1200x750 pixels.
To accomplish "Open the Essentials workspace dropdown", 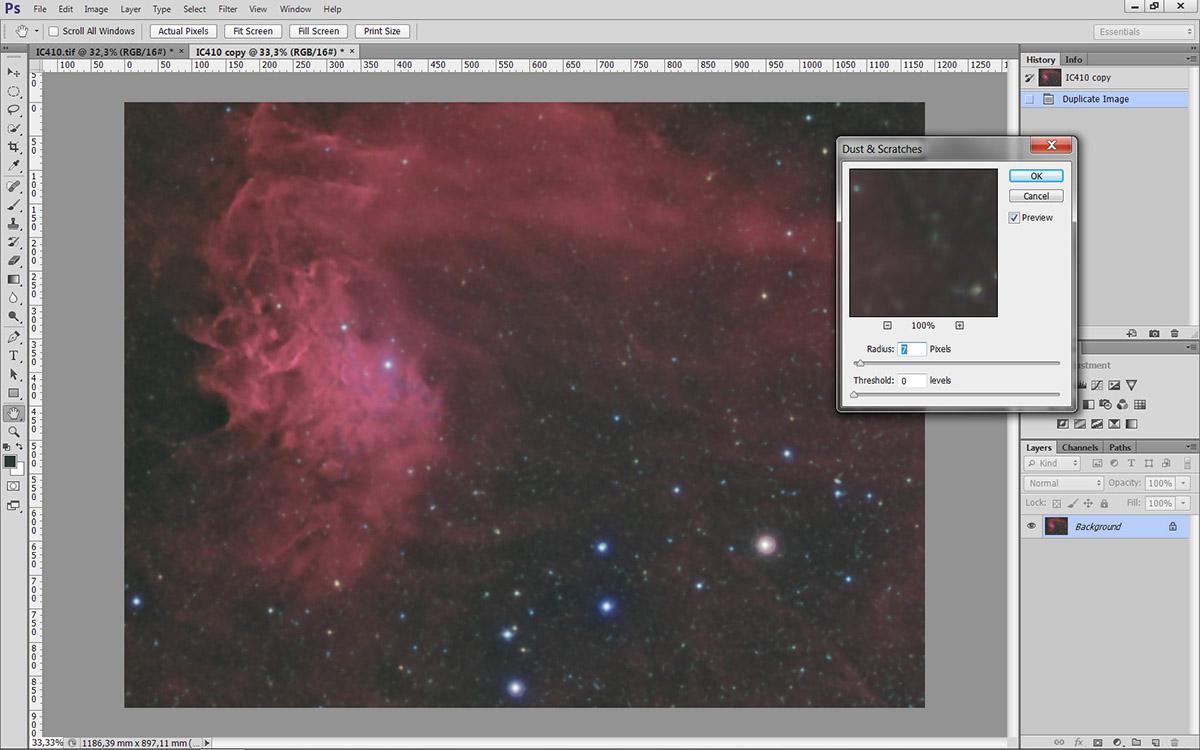I will pyautogui.click(x=1143, y=31).
